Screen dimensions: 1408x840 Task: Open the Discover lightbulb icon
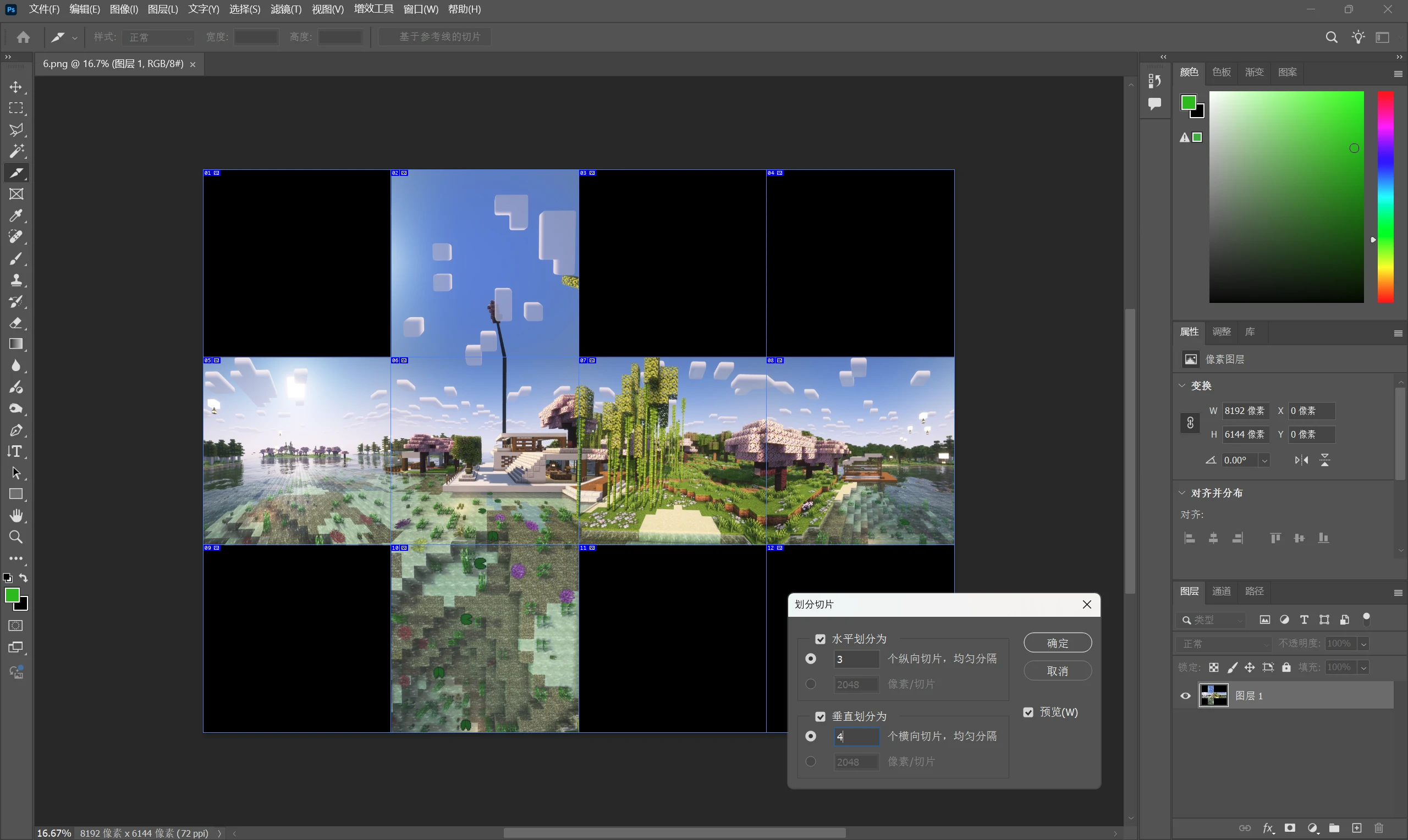1358,37
